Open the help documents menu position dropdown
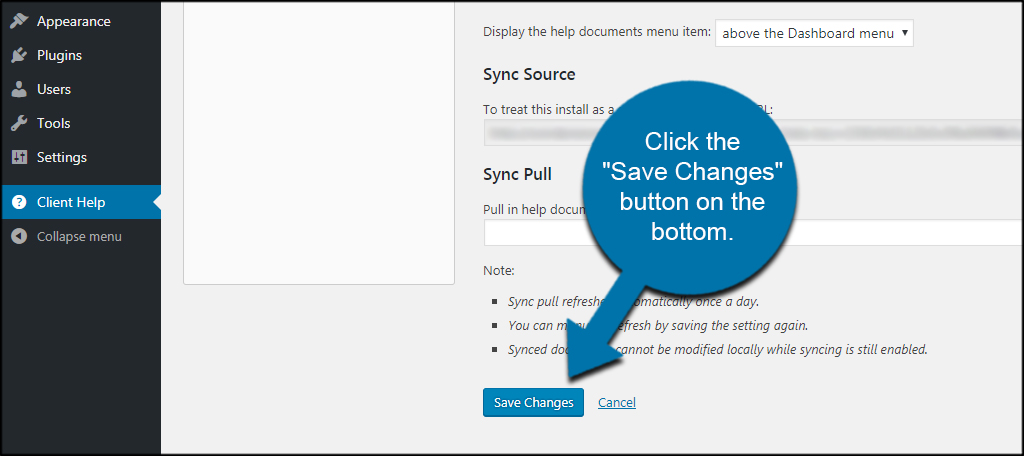Image resolution: width=1024 pixels, height=456 pixels. tap(814, 33)
